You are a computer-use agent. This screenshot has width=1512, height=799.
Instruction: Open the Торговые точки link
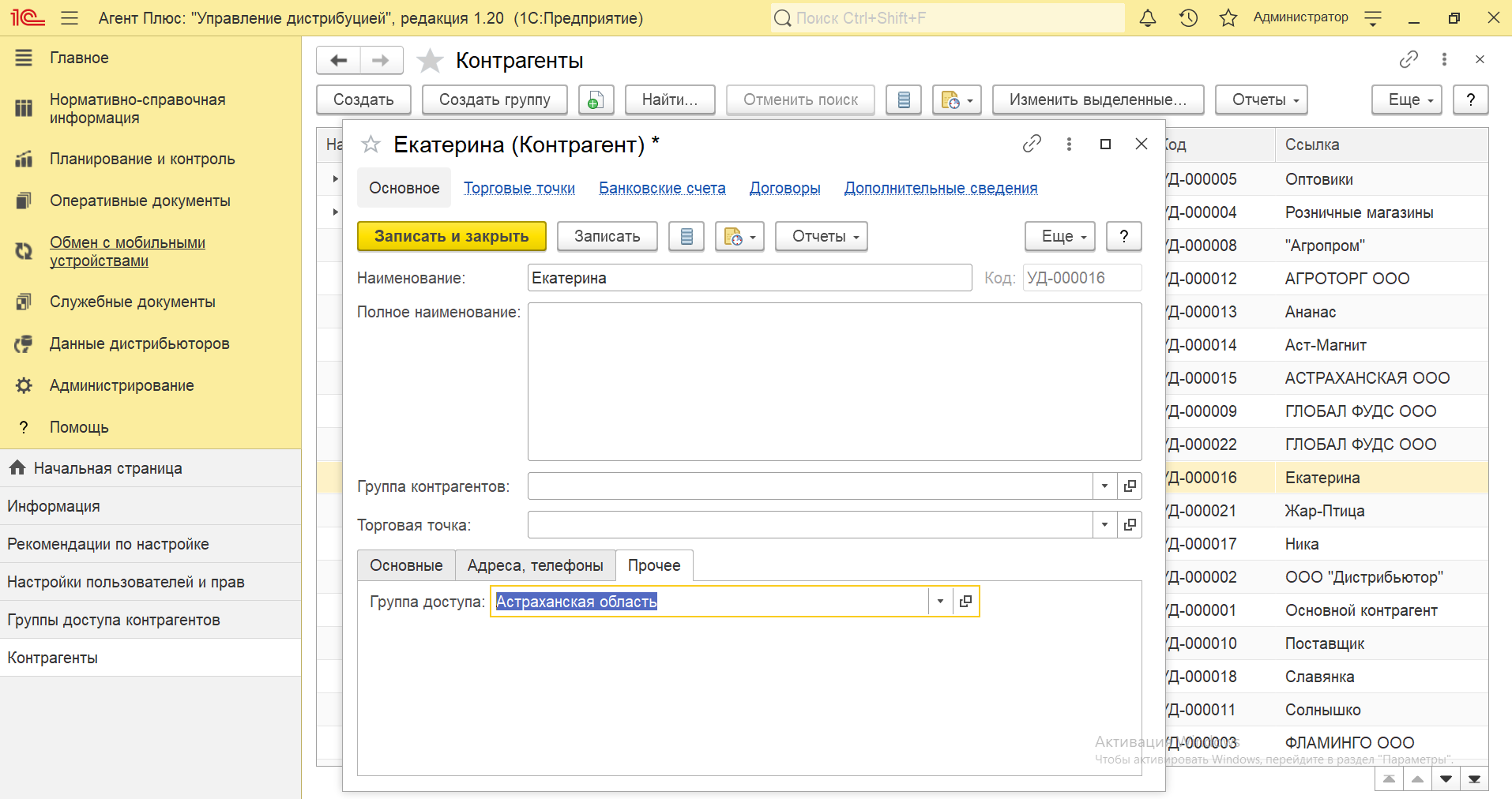(519, 188)
